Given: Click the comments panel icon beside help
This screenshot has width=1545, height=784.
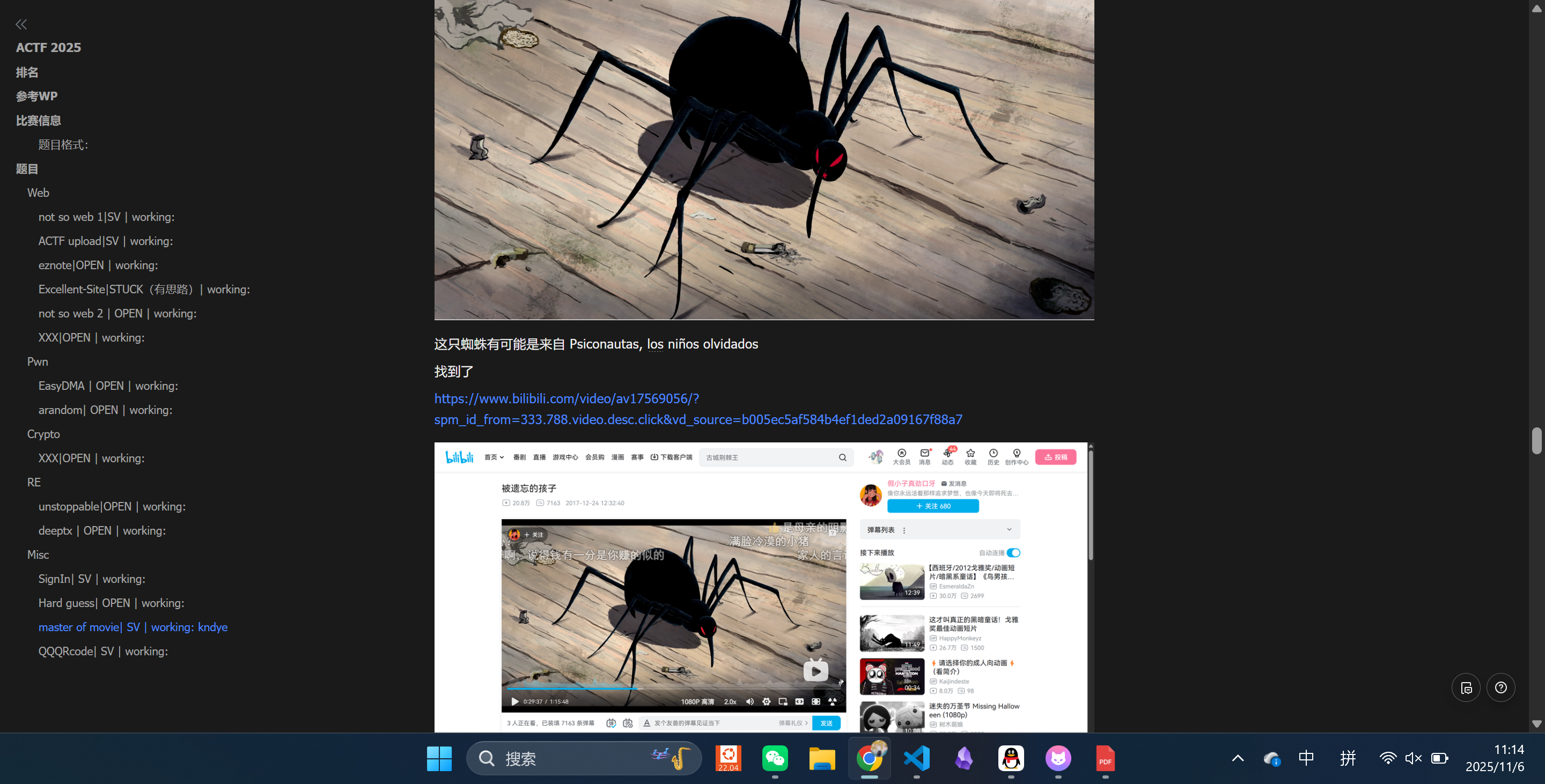Looking at the screenshot, I should tap(1466, 687).
